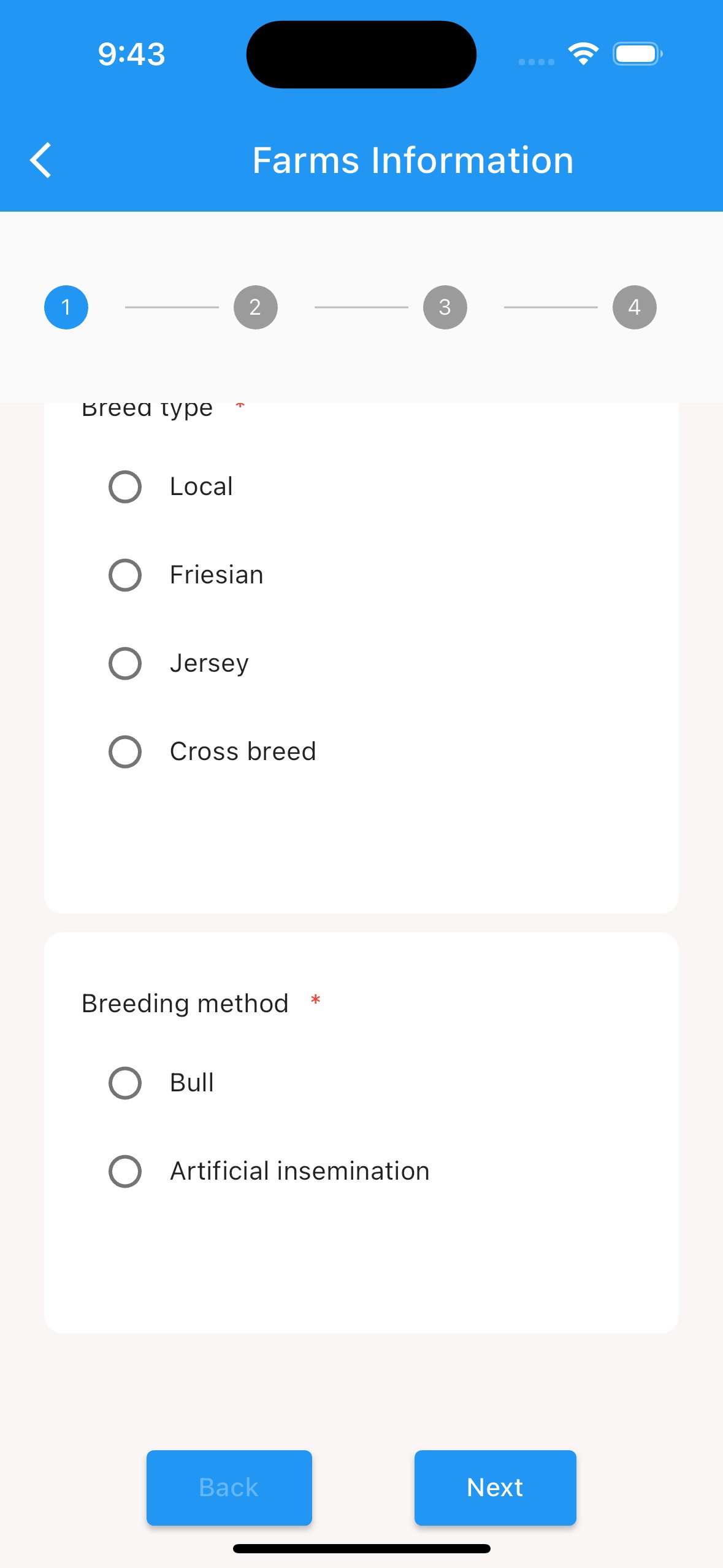Jump to step 4 circle
Screen dimensions: 723x1568
pyautogui.click(x=635, y=307)
